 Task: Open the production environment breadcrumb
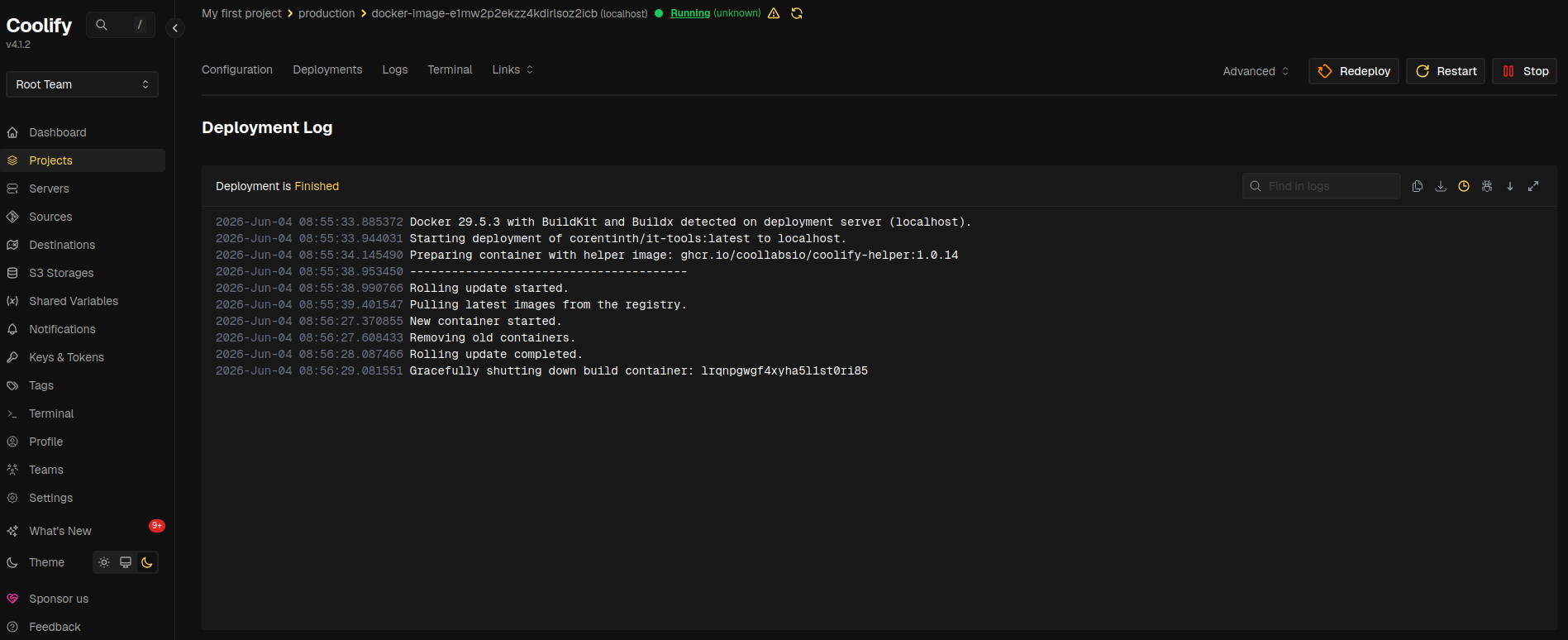[x=326, y=13]
